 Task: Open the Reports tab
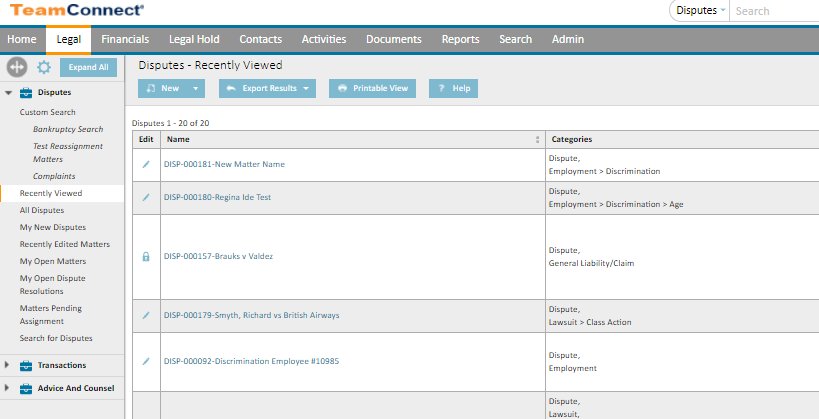(460, 40)
